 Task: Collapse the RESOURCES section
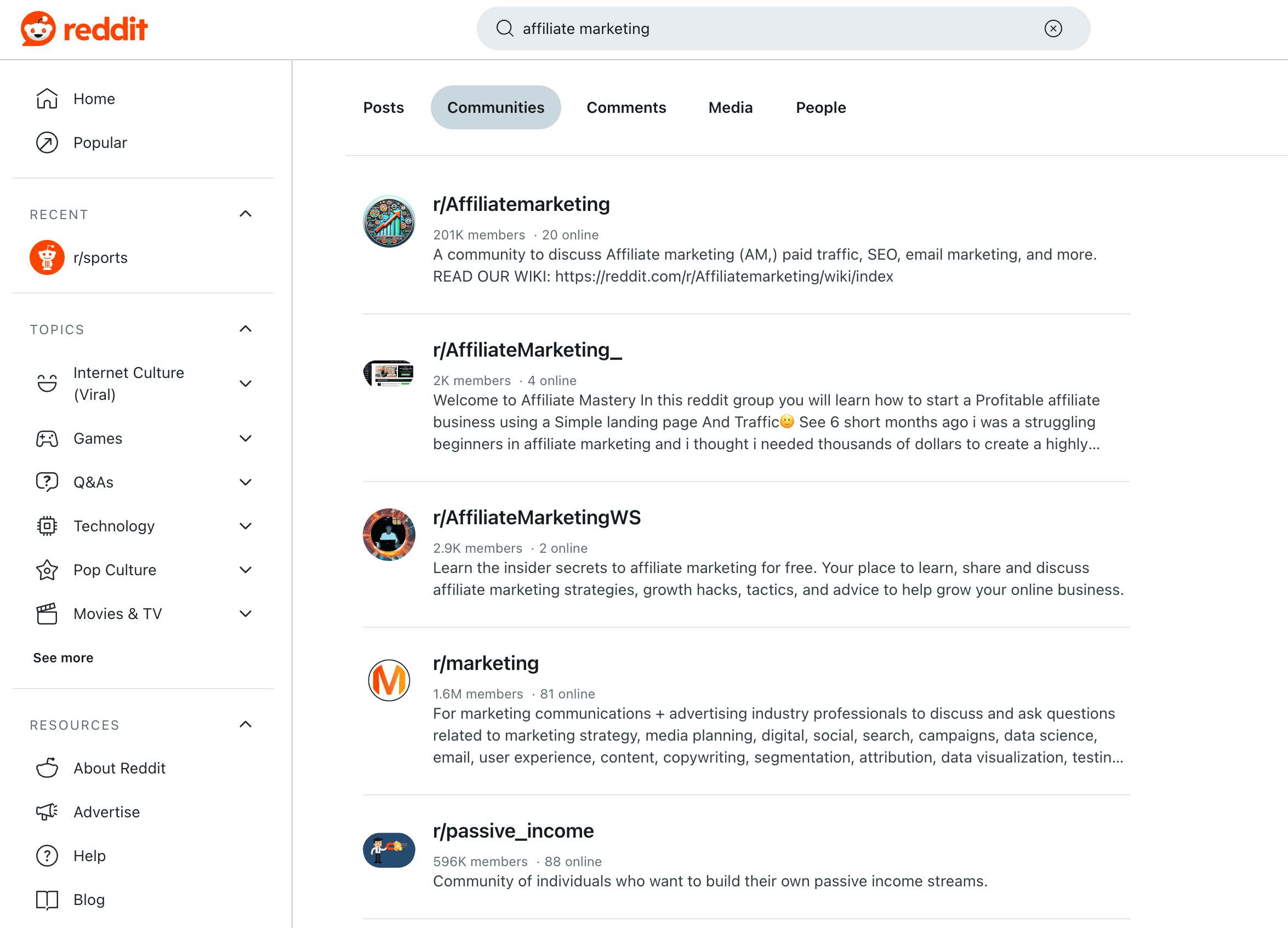tap(246, 725)
